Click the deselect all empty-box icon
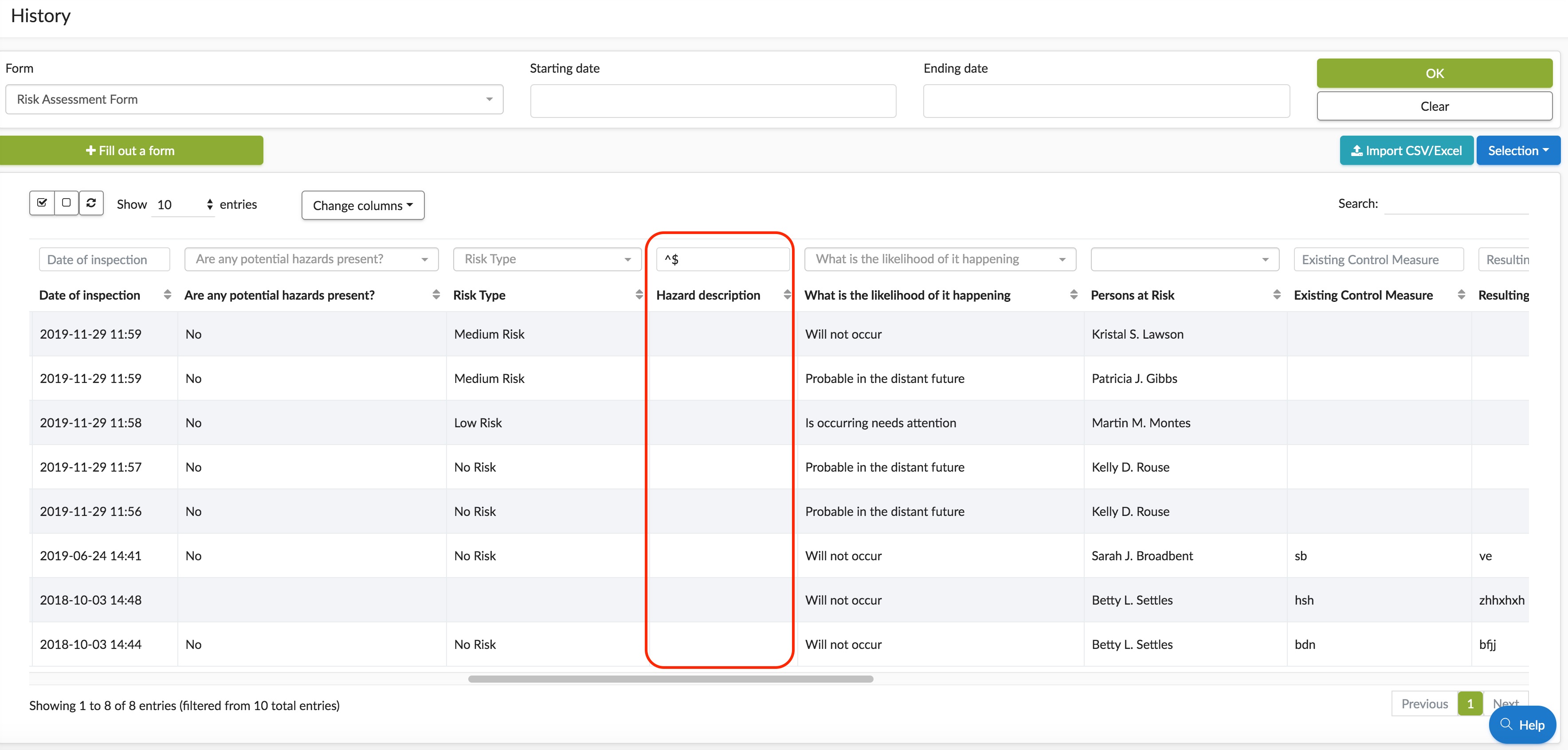Screen dimensions: 1568x750 tap(67, 203)
